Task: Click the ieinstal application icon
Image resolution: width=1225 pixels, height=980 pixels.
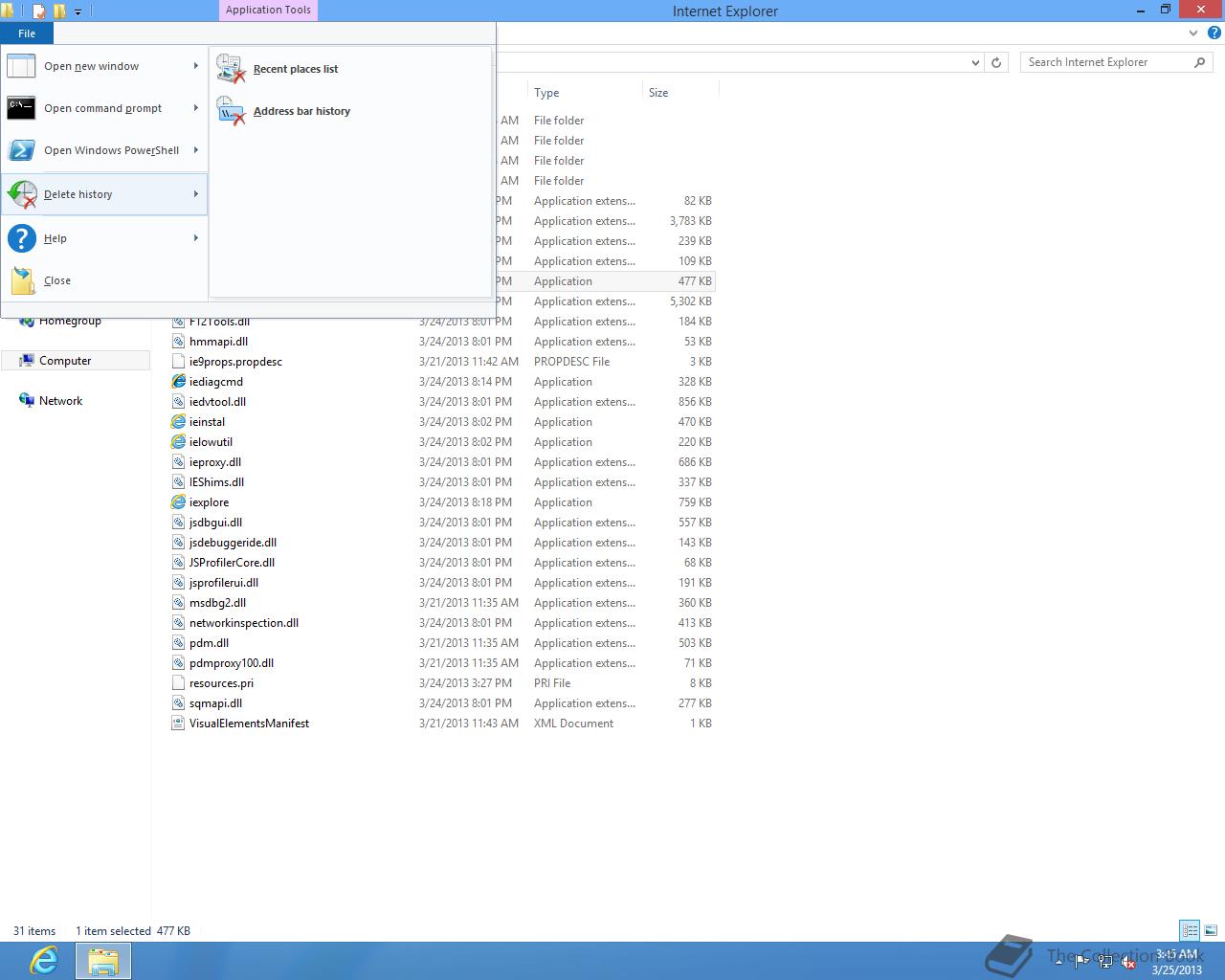Action: (178, 422)
